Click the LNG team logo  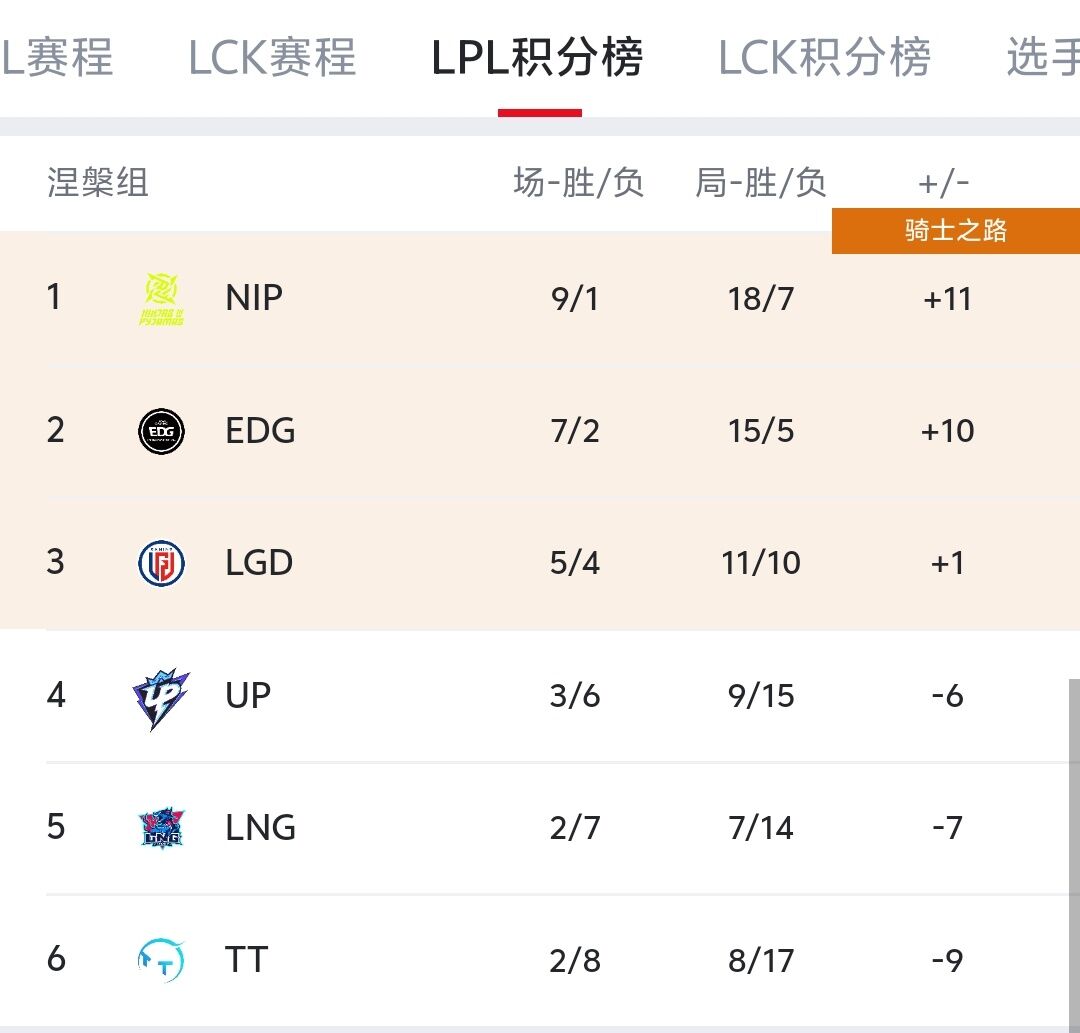tap(161, 828)
